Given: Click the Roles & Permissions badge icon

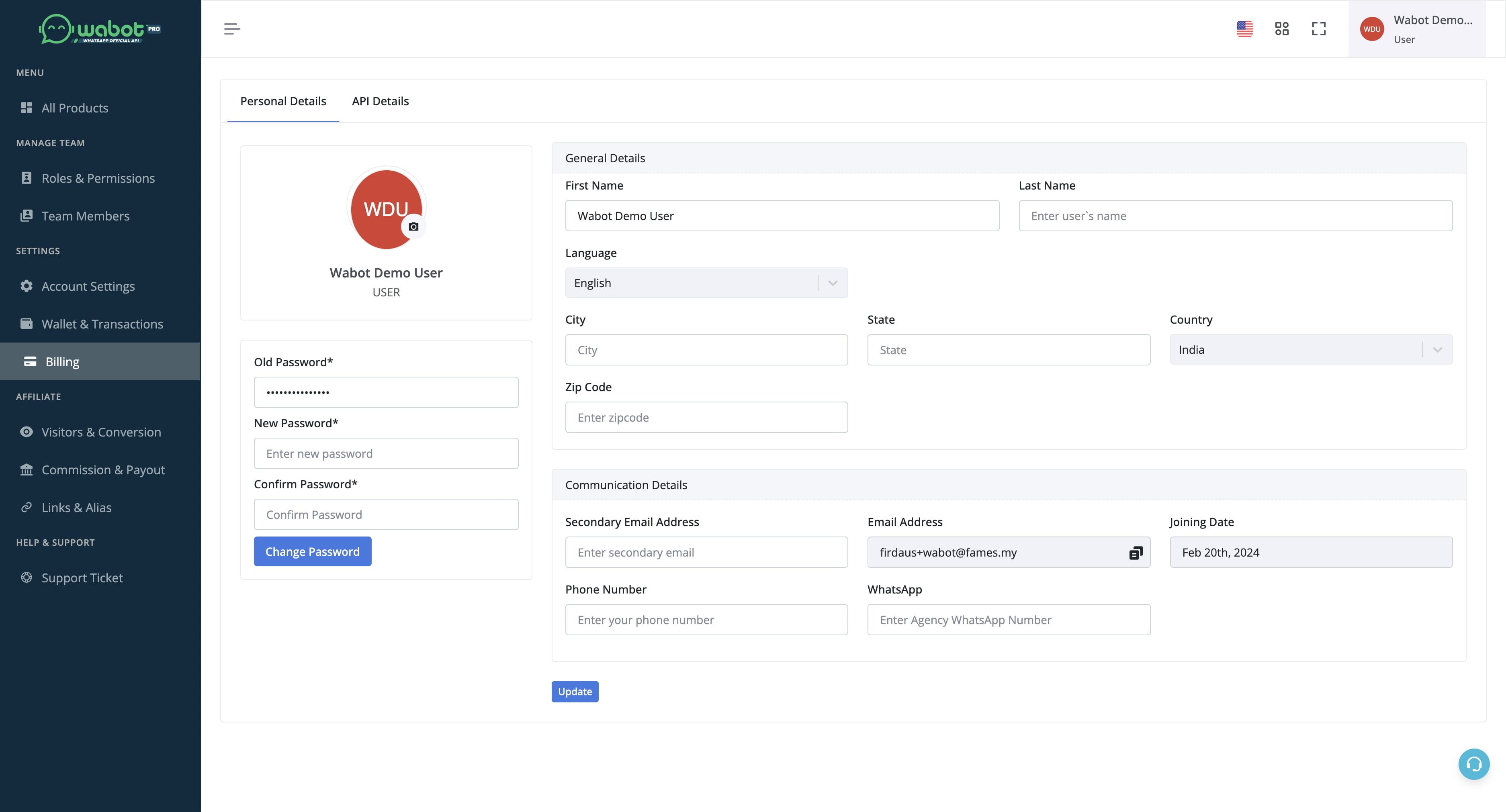Looking at the screenshot, I should (26, 177).
